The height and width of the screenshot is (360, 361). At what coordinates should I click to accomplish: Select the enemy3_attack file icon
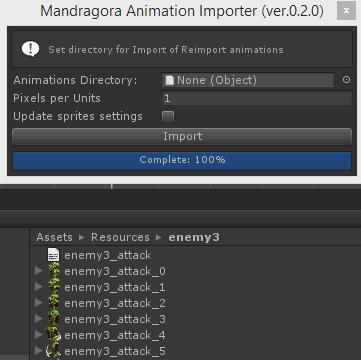53,255
